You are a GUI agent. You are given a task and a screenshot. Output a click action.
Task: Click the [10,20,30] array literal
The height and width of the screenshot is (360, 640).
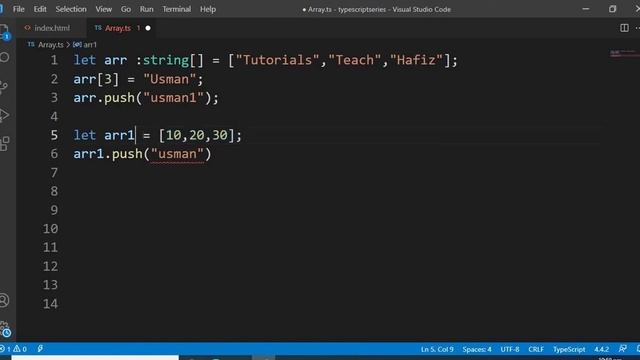tap(197, 135)
